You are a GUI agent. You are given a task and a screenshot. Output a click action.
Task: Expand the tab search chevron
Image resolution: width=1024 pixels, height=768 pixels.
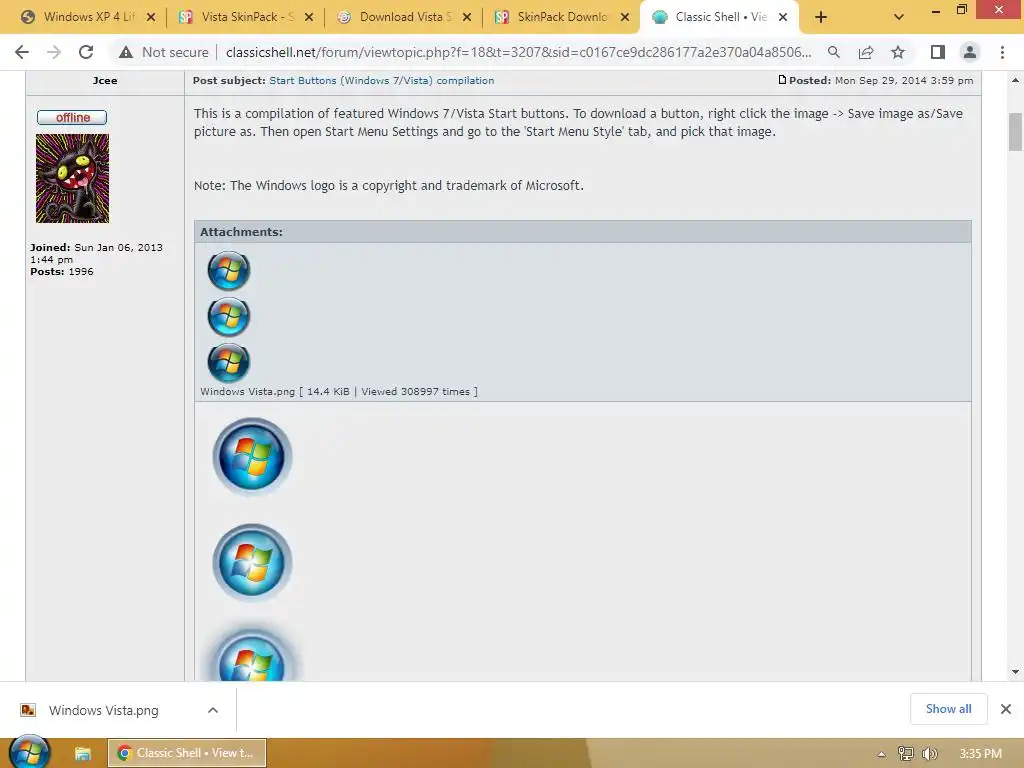(x=899, y=18)
